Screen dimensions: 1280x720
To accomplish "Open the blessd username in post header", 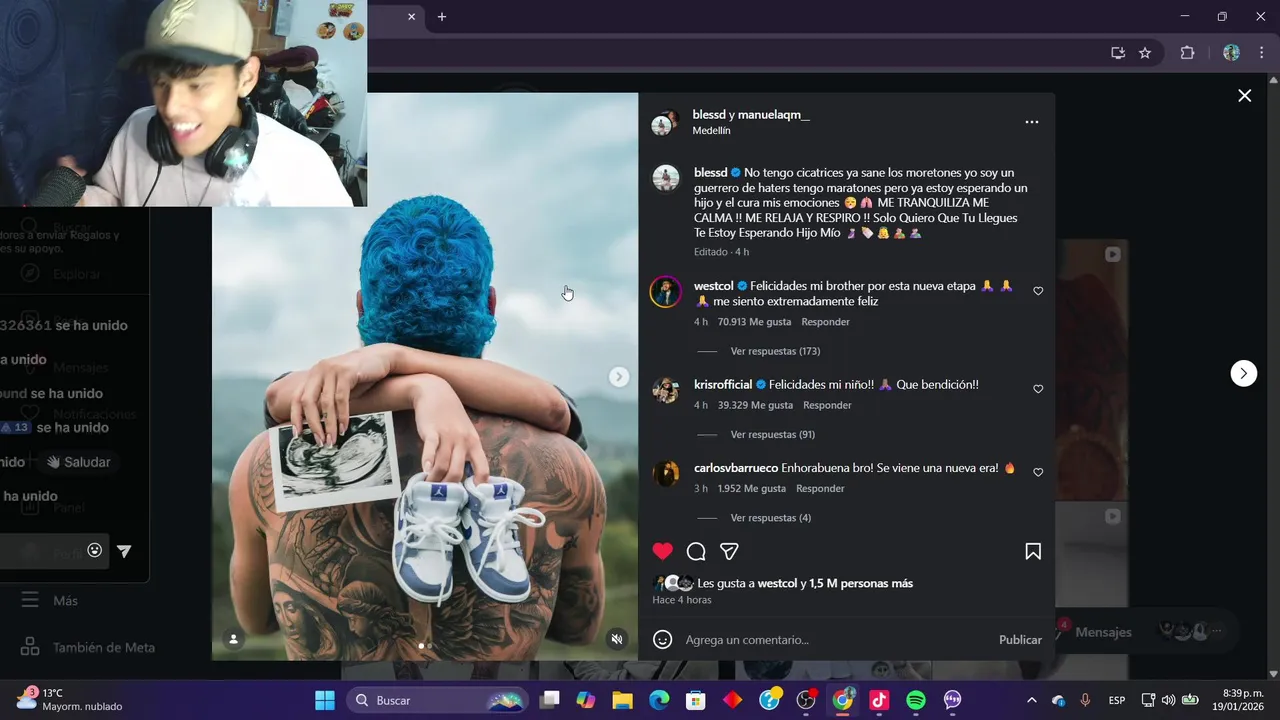I will [708, 115].
